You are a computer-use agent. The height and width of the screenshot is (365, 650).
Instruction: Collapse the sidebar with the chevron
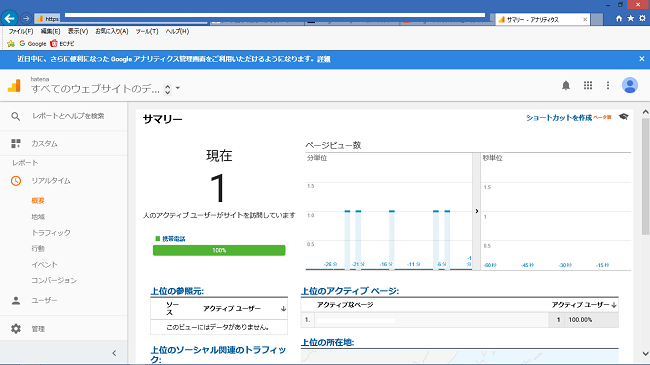(114, 353)
